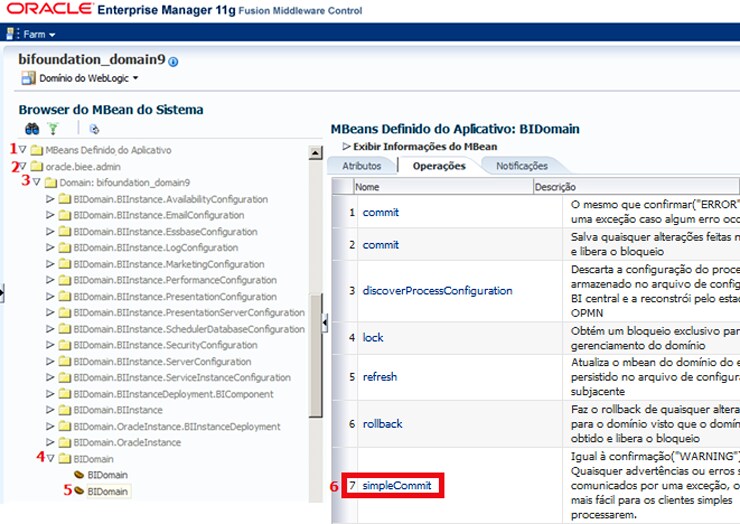
Task: Expand BIDomain.BIInstance.LogConfiguration node
Action: pyautogui.click(x=50, y=247)
